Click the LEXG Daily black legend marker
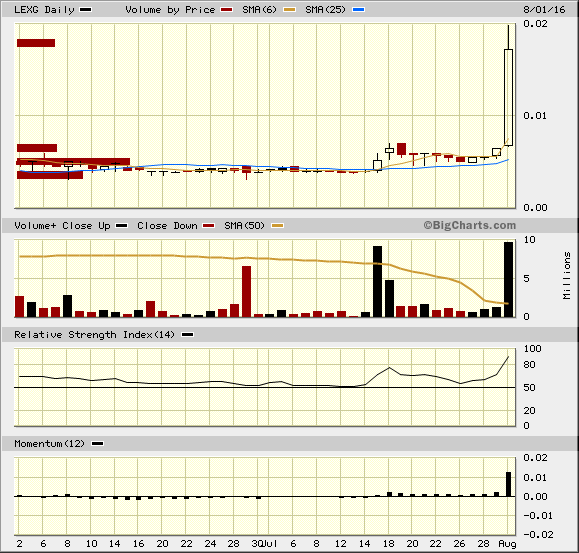Image resolution: width=579 pixels, height=553 pixels. (86, 10)
